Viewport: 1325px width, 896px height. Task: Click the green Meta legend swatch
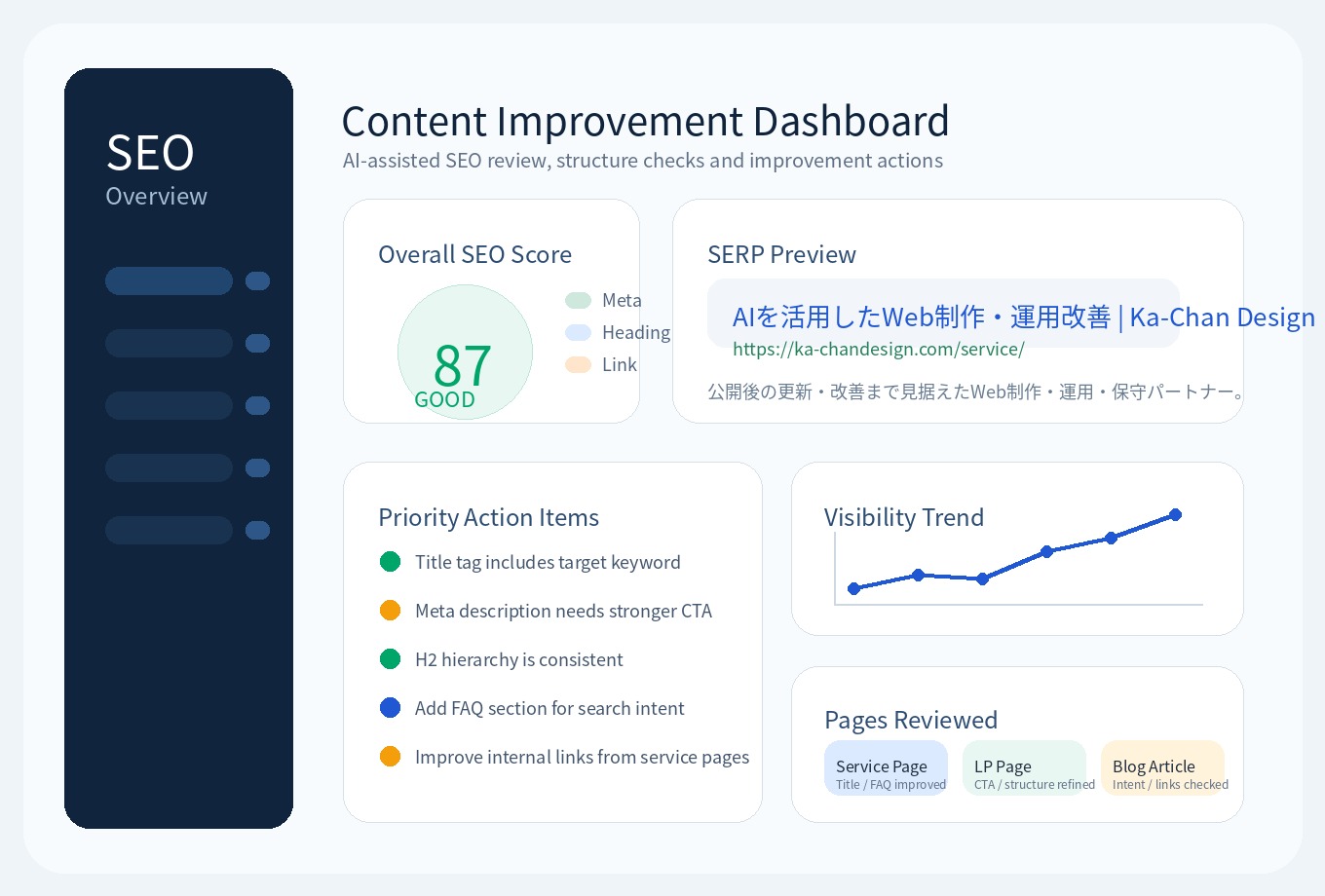coord(578,300)
